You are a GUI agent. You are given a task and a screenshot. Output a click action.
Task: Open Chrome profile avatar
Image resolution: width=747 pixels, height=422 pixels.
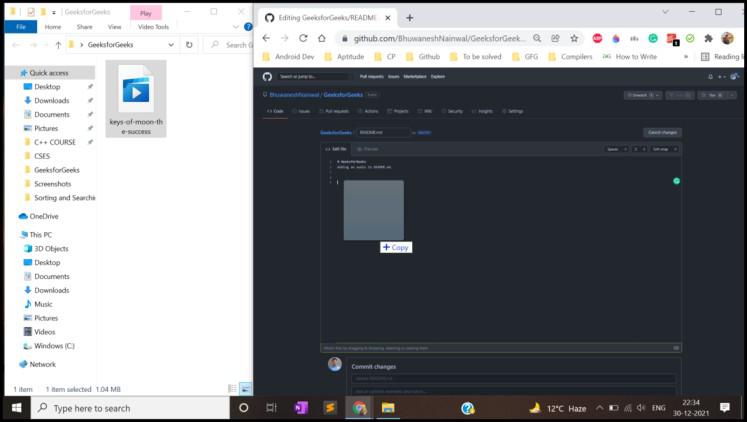727,38
